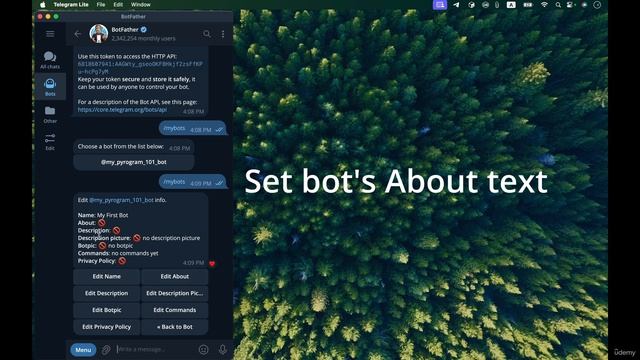Search within the BotFather chat
Screen dimensions: 640x360
[x=207, y=34]
